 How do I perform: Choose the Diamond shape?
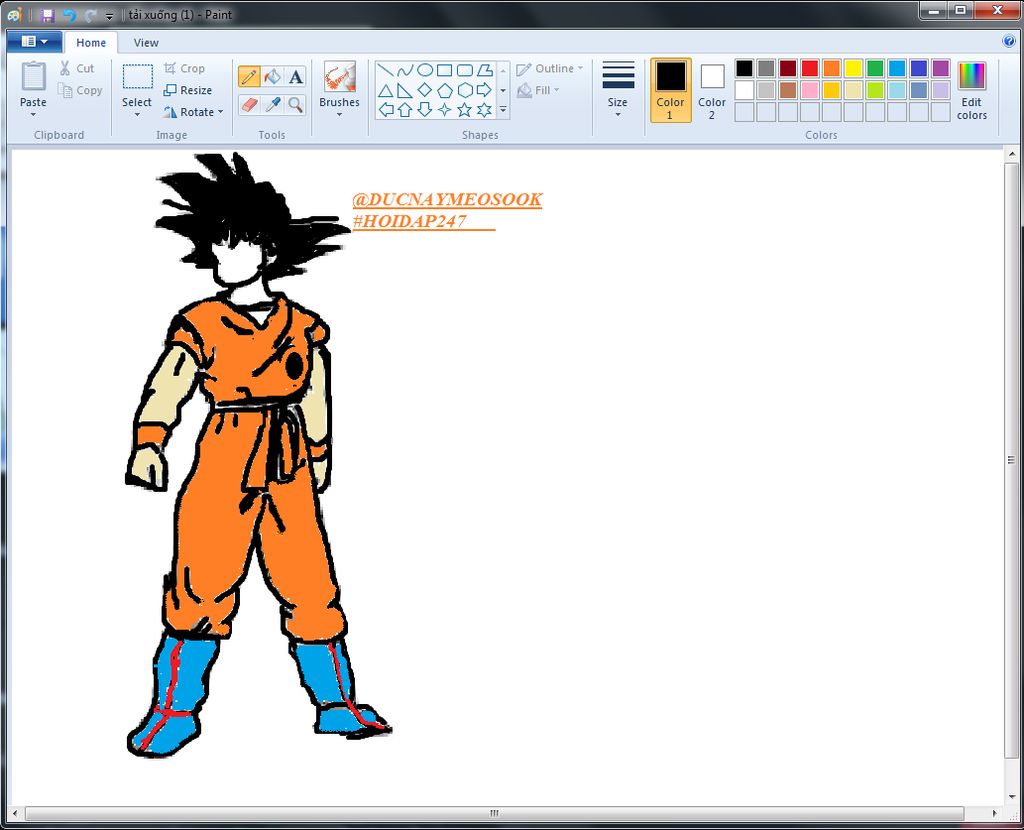(424, 90)
